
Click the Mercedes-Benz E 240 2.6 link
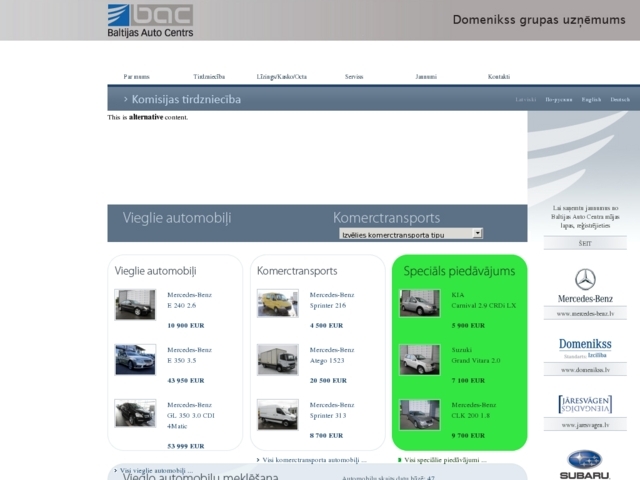pyautogui.click(x=189, y=300)
